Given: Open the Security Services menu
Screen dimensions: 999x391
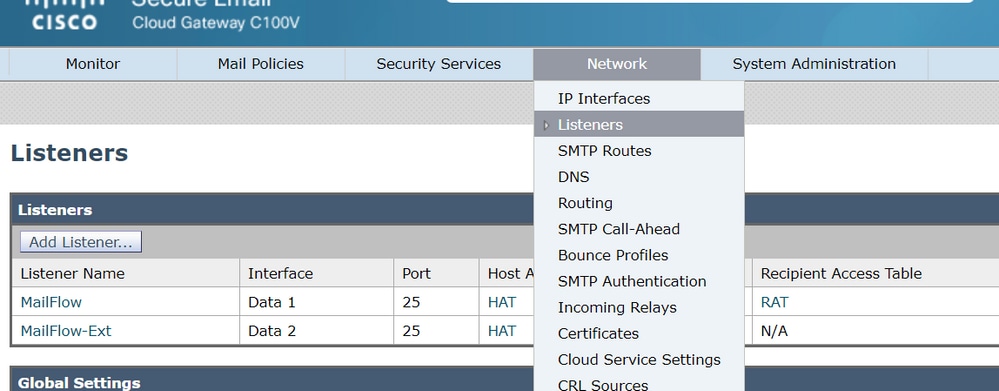Looking at the screenshot, I should pyautogui.click(x=438, y=64).
